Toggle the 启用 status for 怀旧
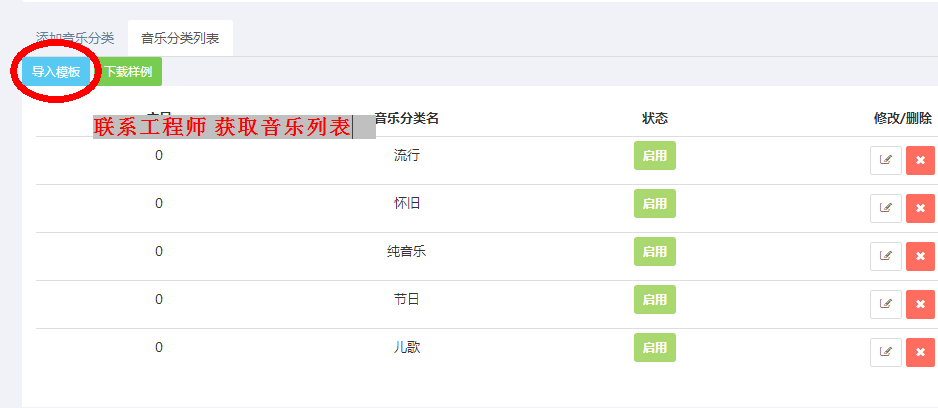Screen dimensions: 938x408 (x=655, y=203)
